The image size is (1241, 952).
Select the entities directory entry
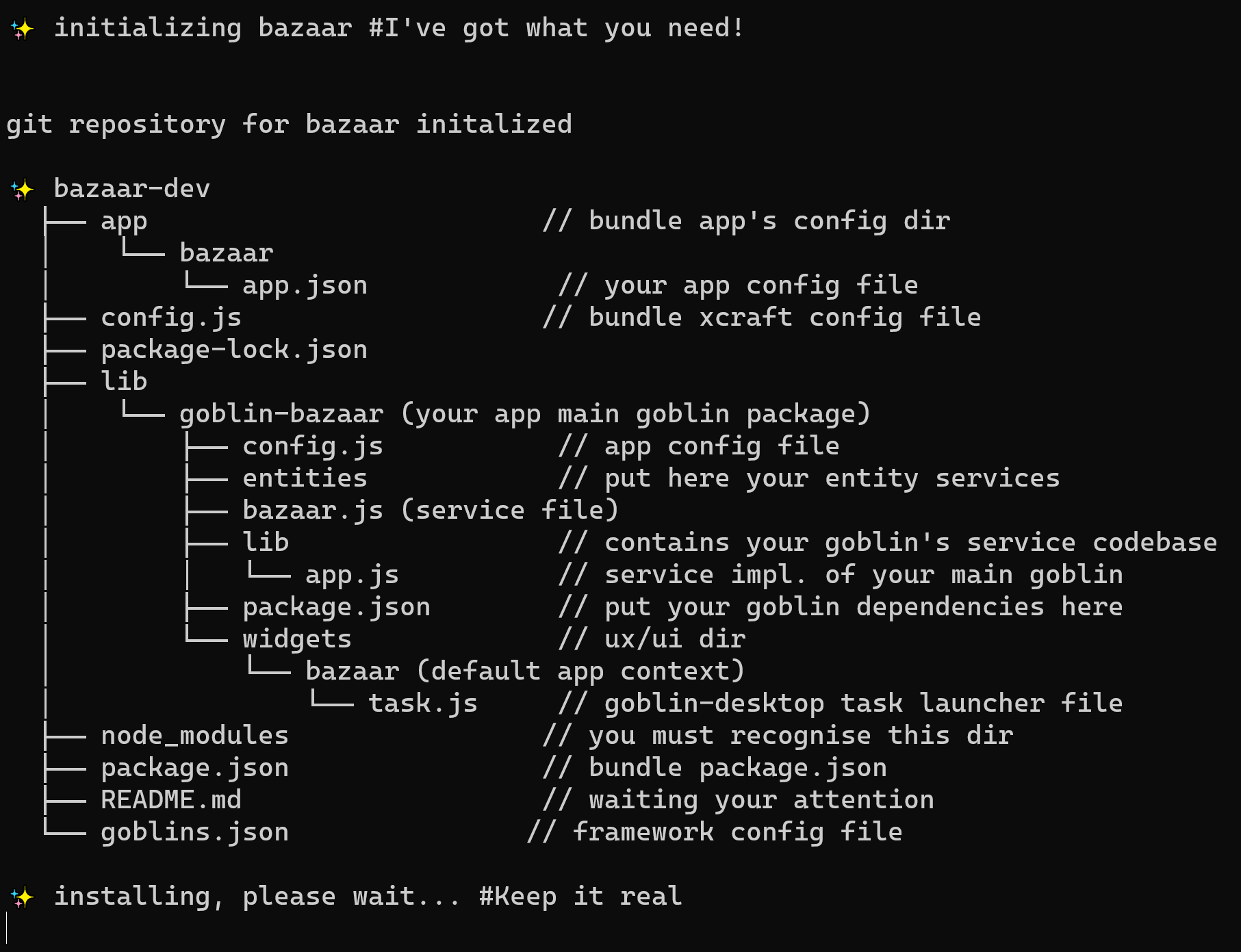tap(305, 478)
